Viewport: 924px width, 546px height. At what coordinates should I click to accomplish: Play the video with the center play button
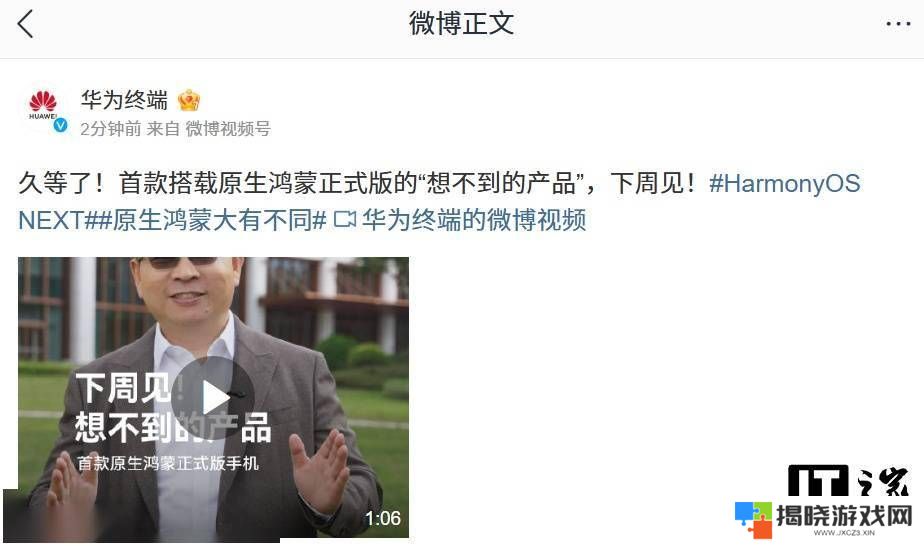point(213,398)
